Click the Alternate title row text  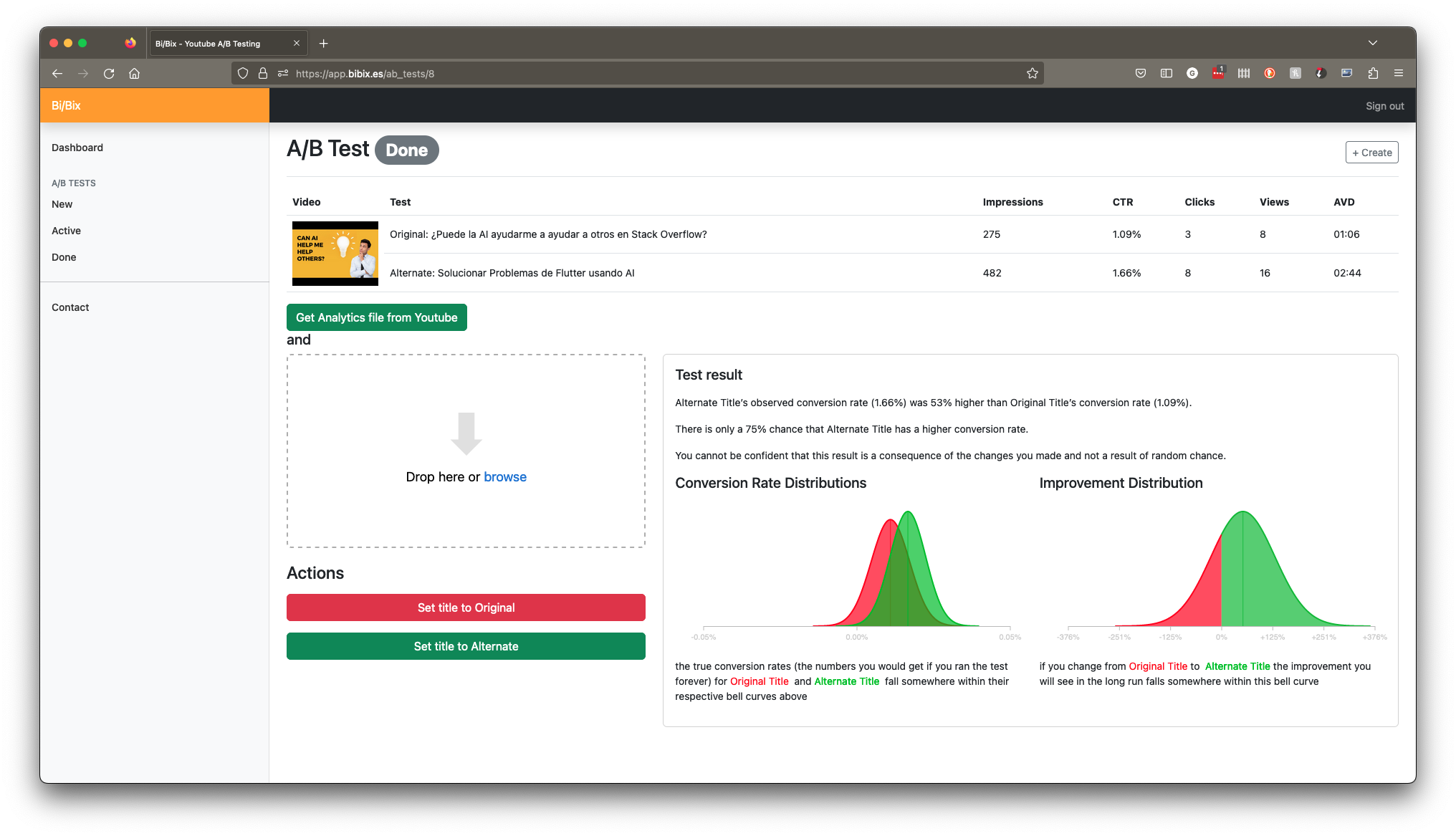click(512, 273)
